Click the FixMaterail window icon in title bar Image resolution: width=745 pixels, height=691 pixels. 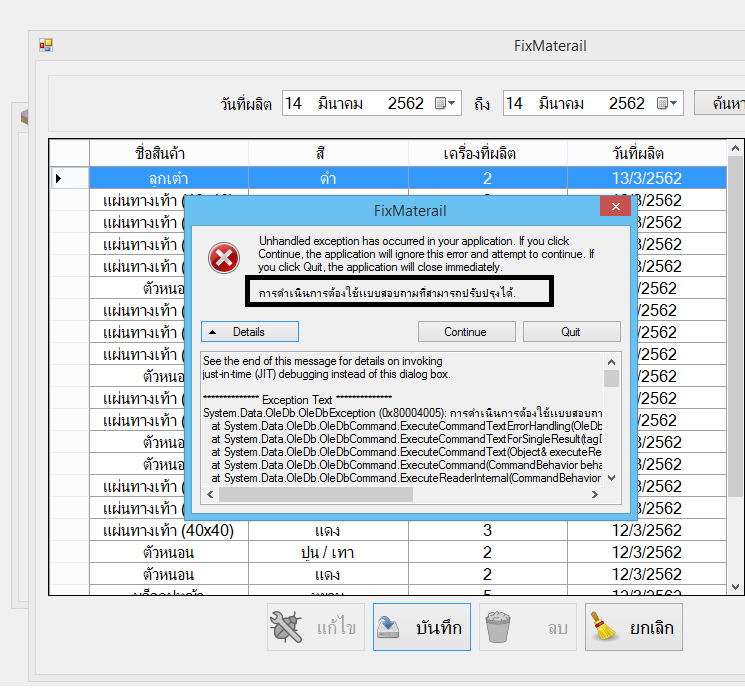(x=46, y=45)
